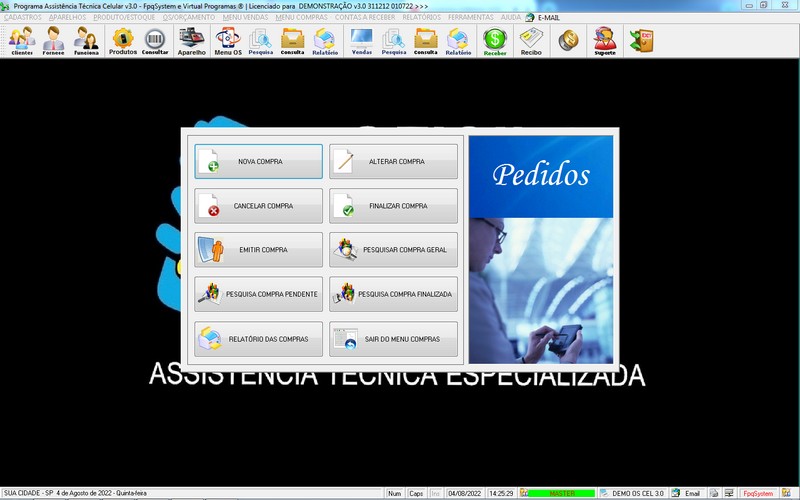
Task: Open the Receber green dollar icon
Action: [x=495, y=41]
